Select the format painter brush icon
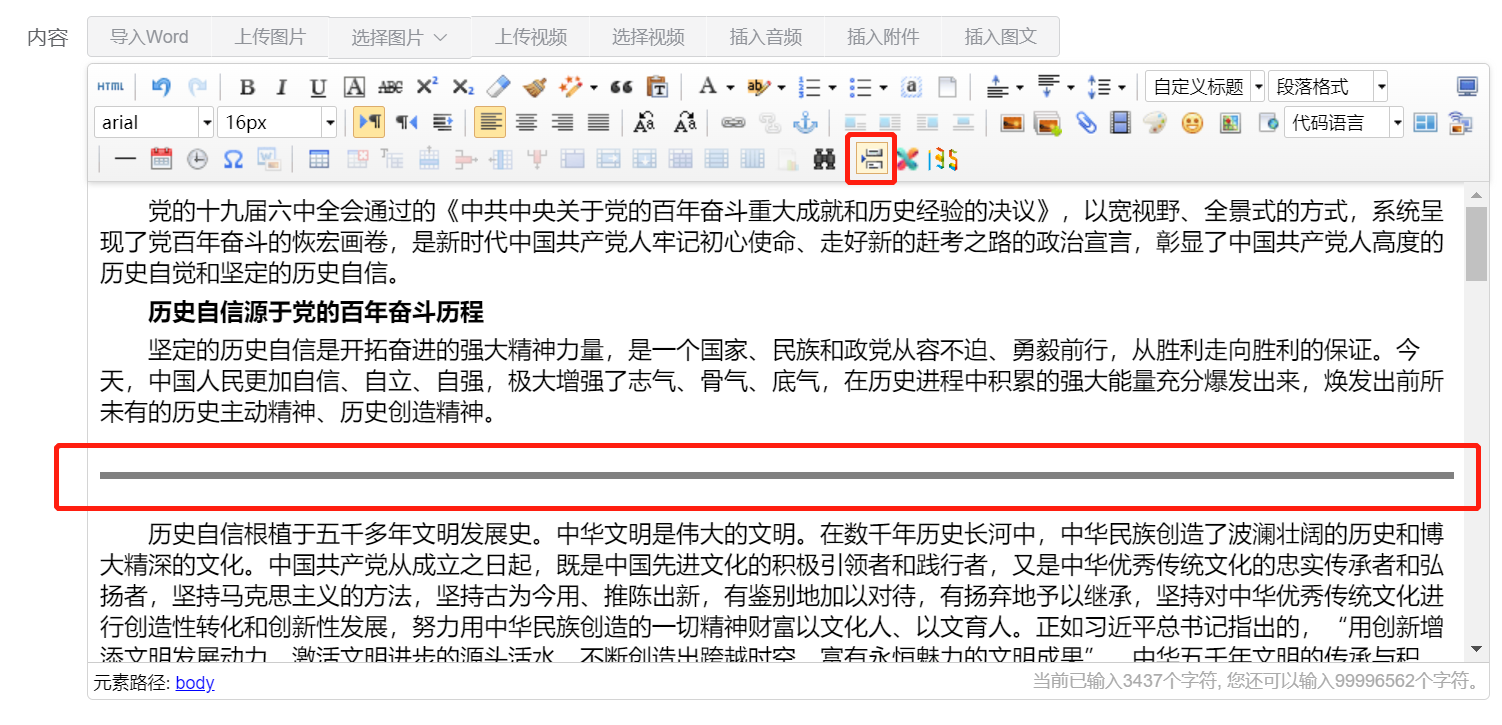 pos(535,88)
